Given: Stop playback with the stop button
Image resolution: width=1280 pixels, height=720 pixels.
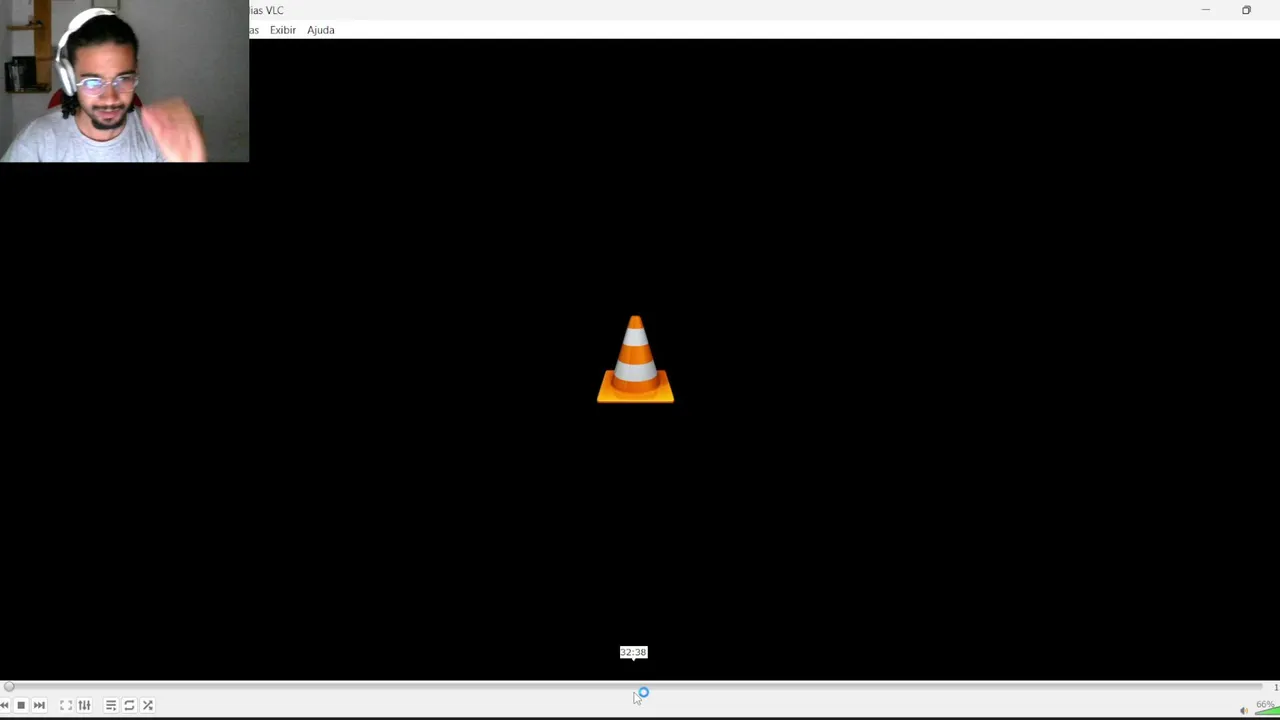Looking at the screenshot, I should 21,705.
